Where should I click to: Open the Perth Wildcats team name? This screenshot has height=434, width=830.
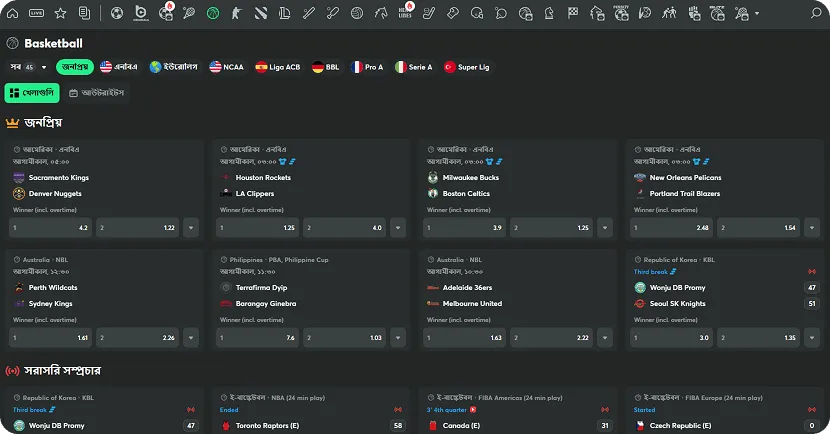53,287
